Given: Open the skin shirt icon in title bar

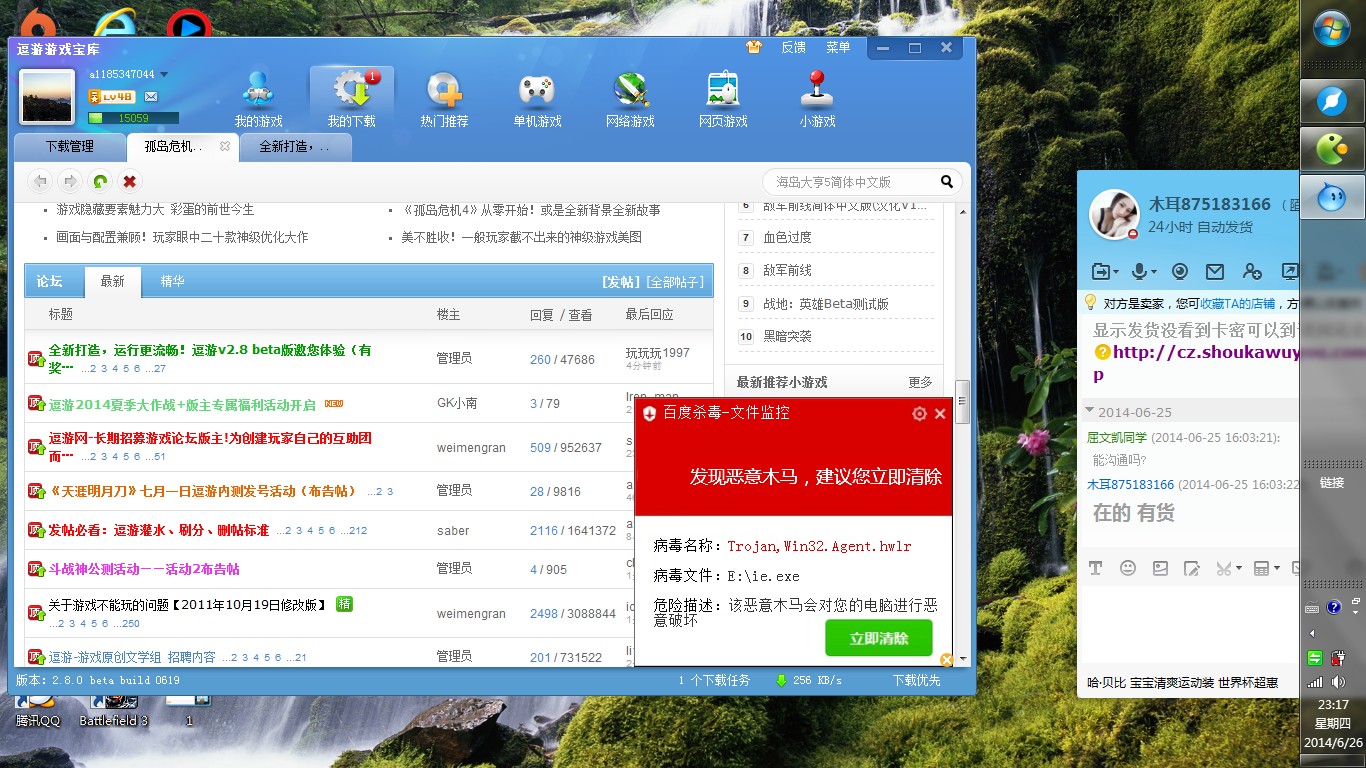Looking at the screenshot, I should click(x=754, y=47).
